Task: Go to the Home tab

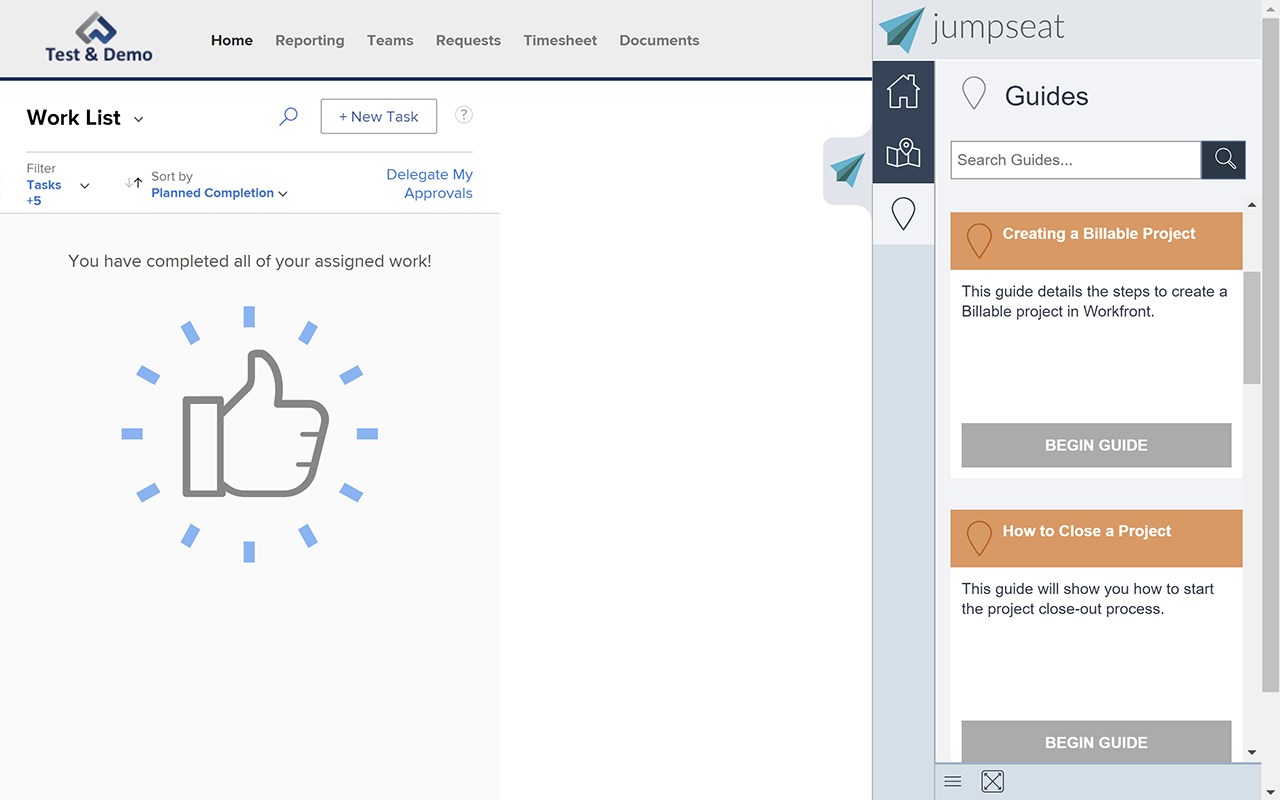Action: coord(232,40)
